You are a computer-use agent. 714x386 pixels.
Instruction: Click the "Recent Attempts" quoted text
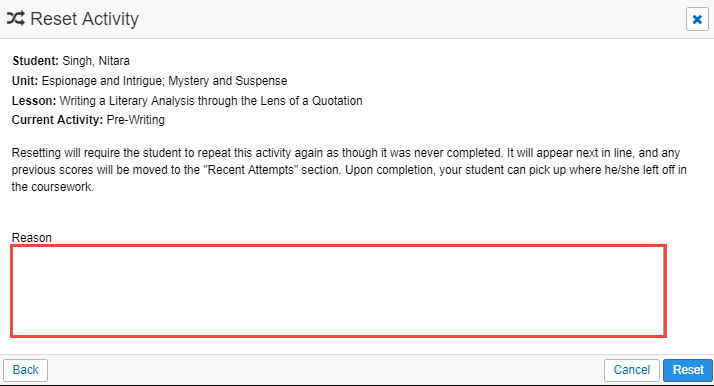[249, 170]
